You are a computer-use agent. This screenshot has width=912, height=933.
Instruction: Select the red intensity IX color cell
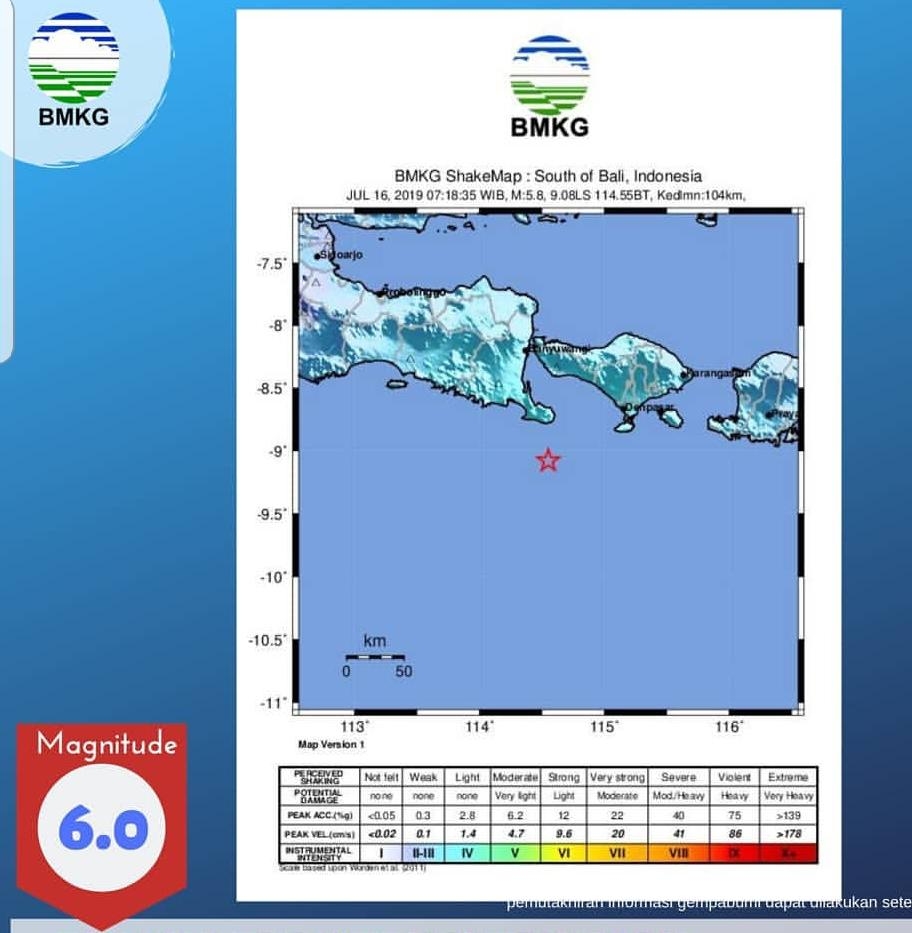tap(734, 853)
